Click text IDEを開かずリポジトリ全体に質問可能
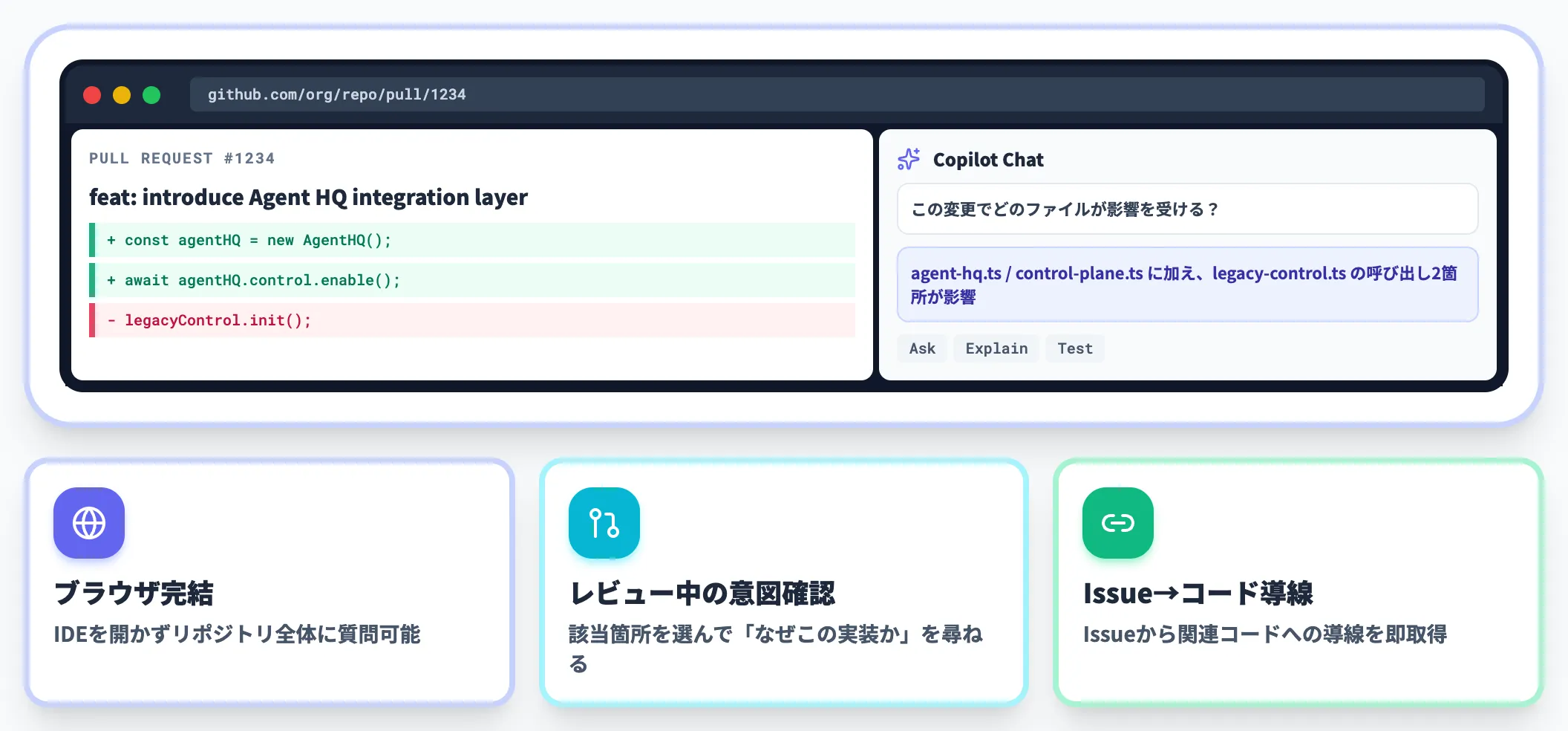The width and height of the screenshot is (1568, 731). [x=237, y=634]
